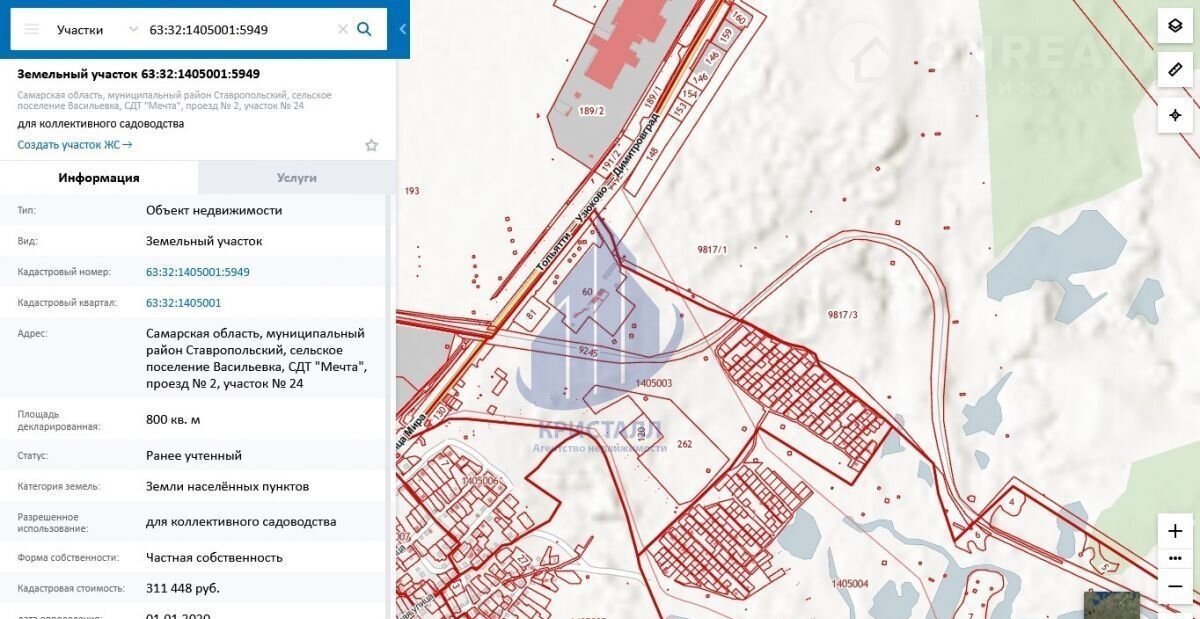This screenshot has height=619, width=1200.
Task: Open the map layers panel
Action: [1175, 26]
